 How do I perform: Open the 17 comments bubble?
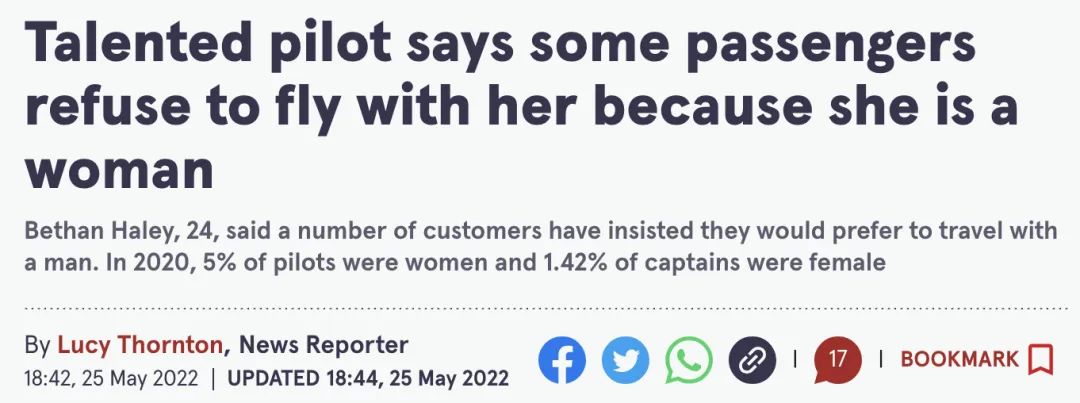point(837,360)
